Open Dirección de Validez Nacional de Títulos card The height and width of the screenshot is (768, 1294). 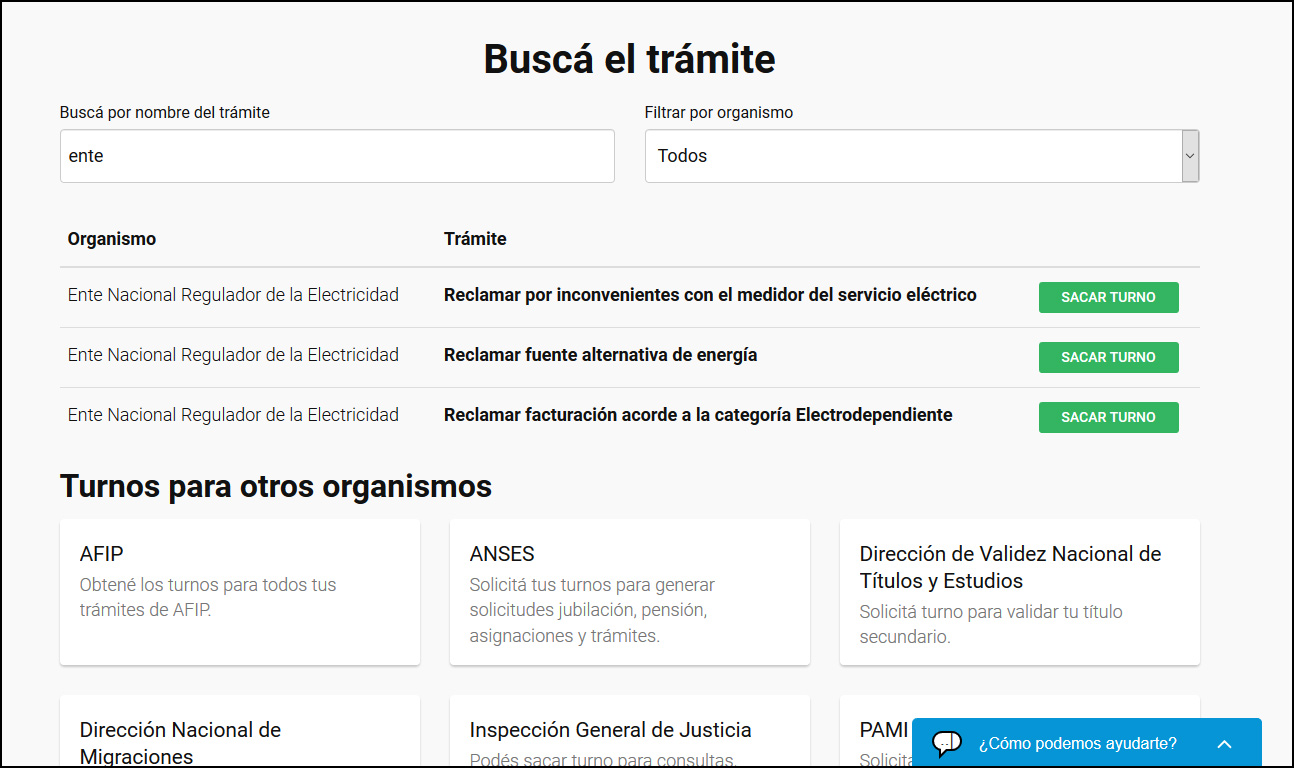tap(1019, 592)
